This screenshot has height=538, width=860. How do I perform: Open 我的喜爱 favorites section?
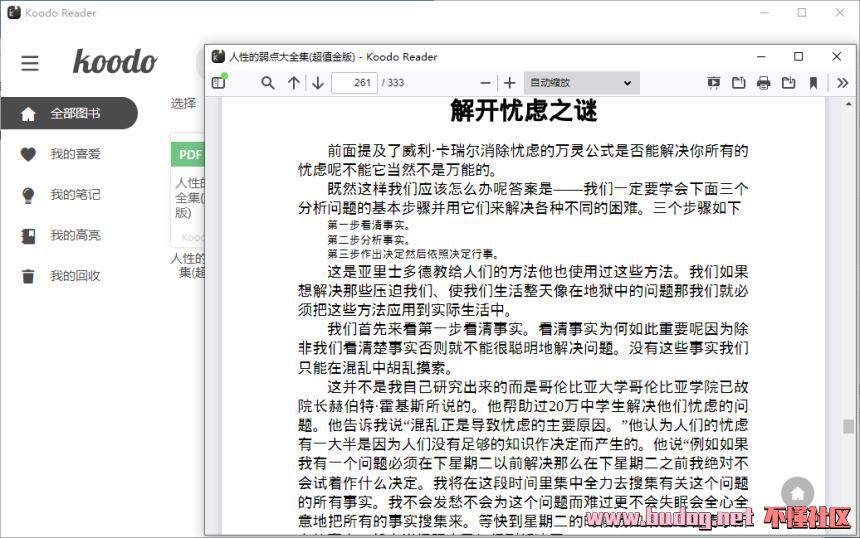pyautogui.click(x=75, y=154)
